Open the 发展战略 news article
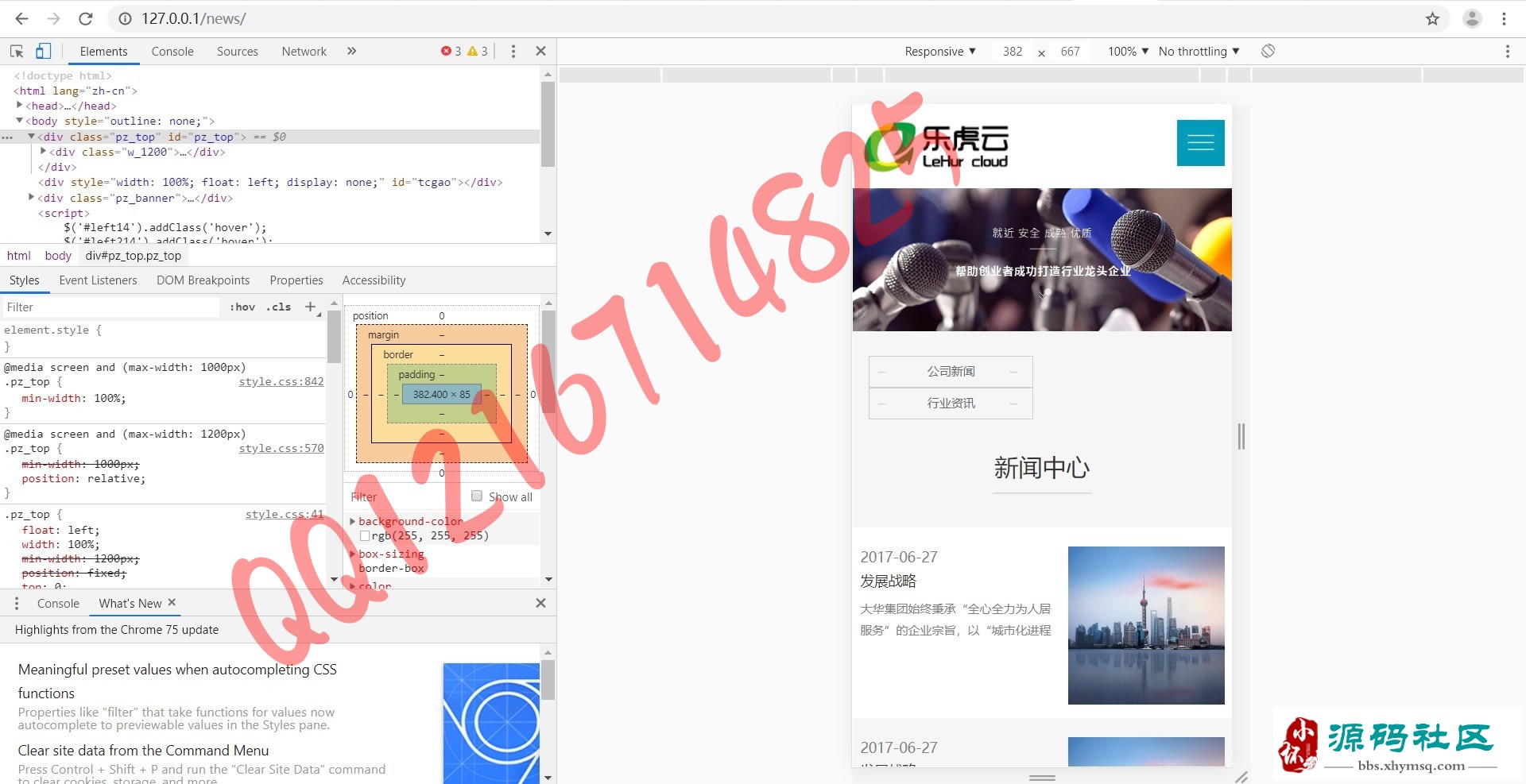The image size is (1526, 784). point(889,581)
